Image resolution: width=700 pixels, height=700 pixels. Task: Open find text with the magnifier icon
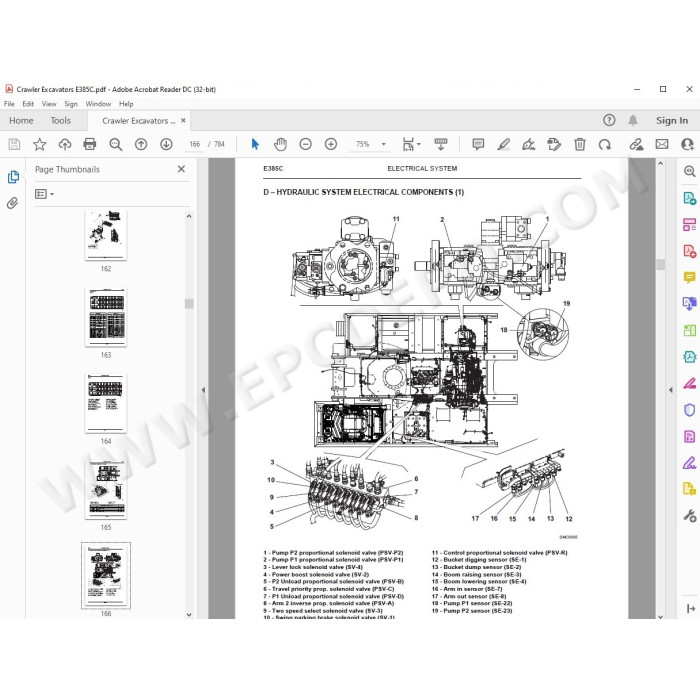pyautogui.click(x=116, y=144)
